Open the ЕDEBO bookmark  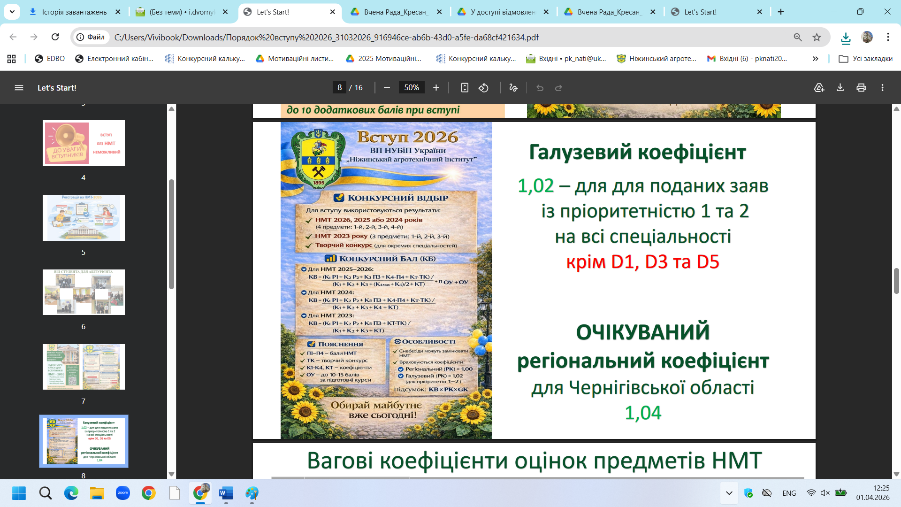52,59
